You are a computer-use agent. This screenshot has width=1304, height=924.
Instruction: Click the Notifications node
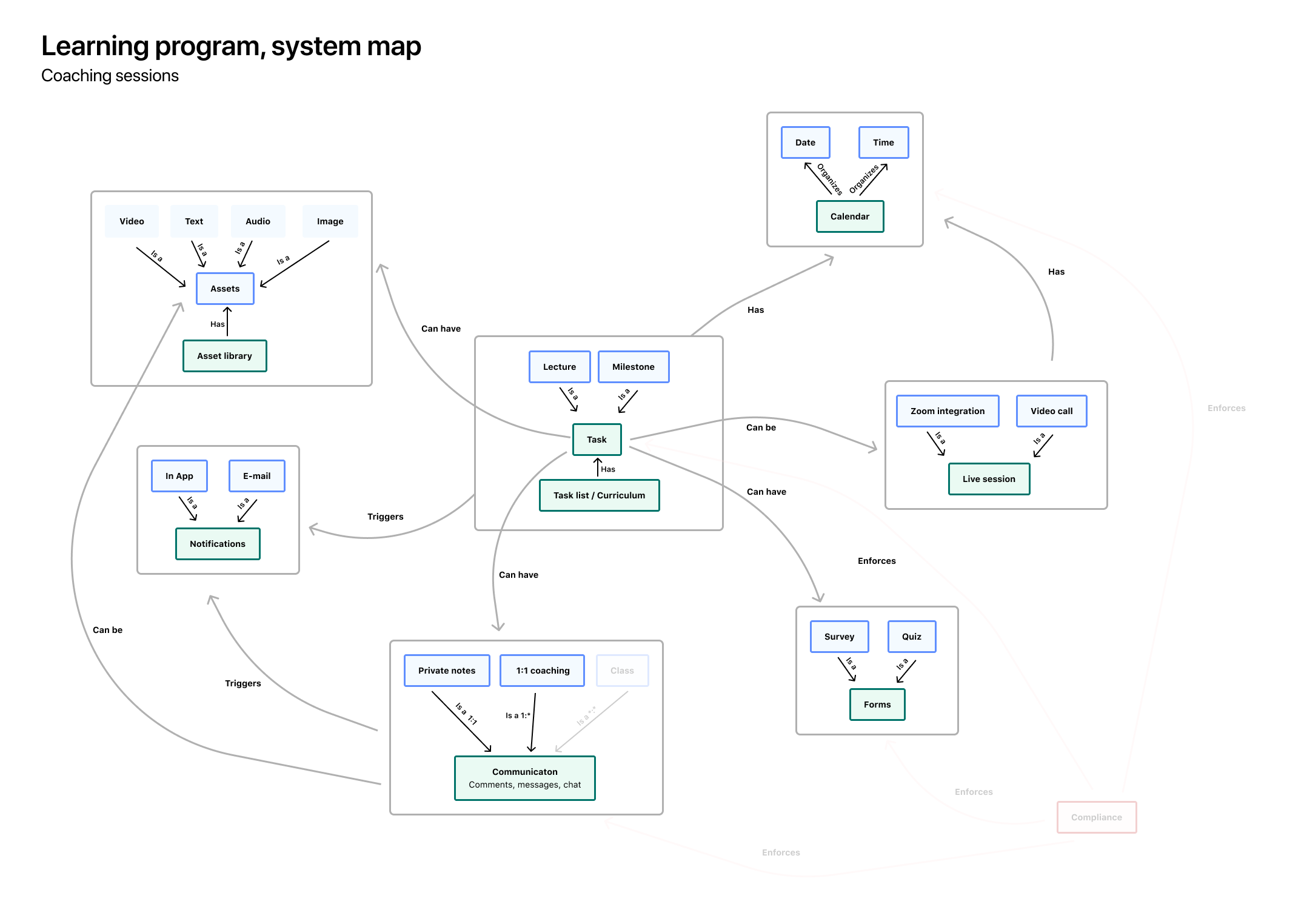coord(218,544)
